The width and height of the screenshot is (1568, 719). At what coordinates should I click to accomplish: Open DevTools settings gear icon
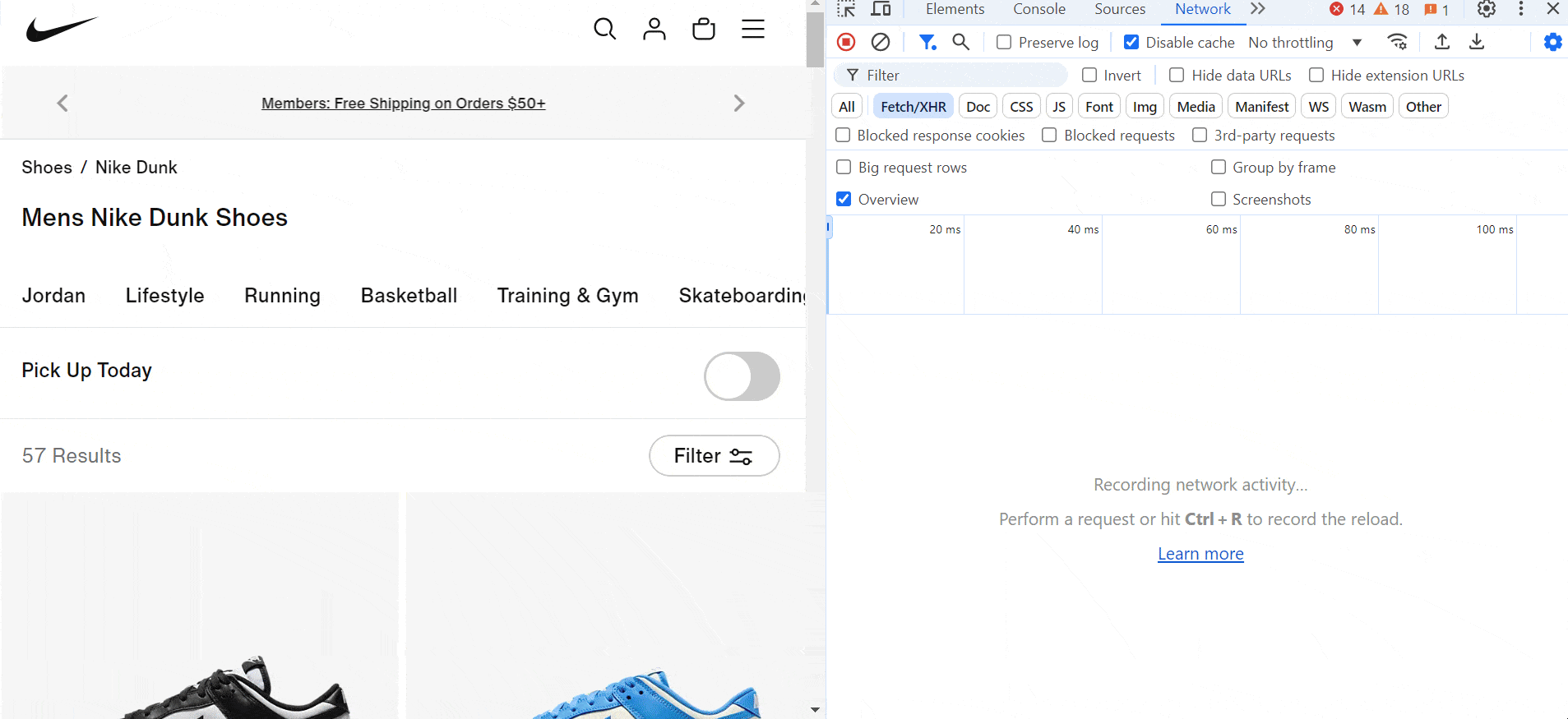pyautogui.click(x=1486, y=9)
